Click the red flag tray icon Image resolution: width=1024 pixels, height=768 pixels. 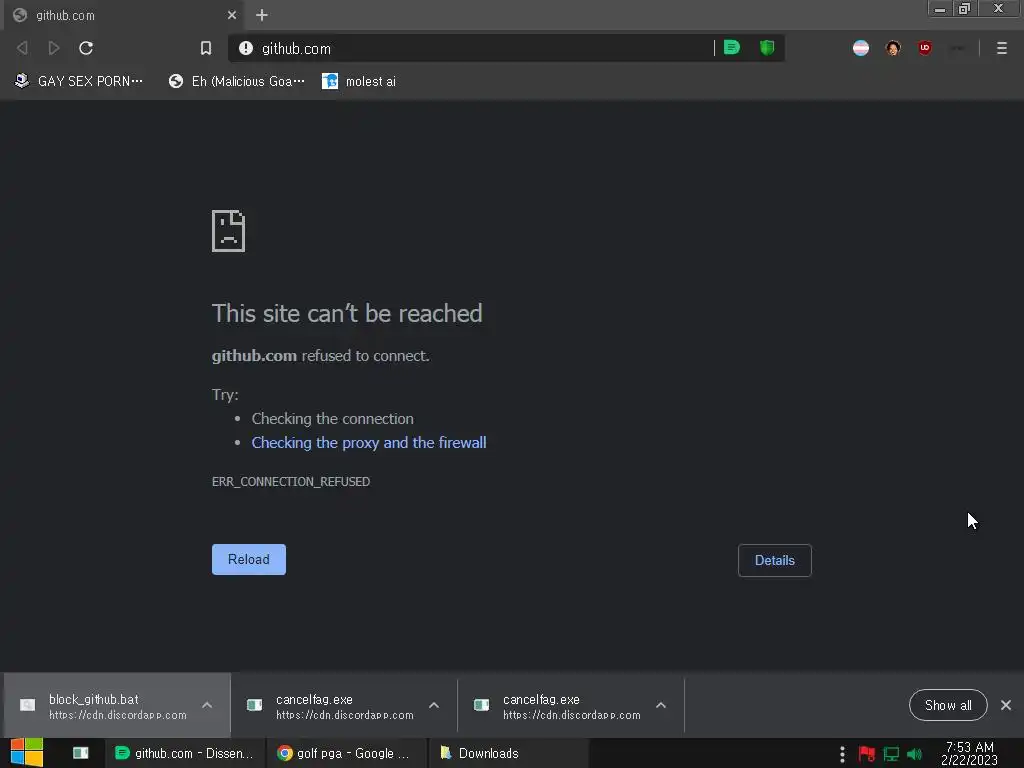(x=867, y=754)
